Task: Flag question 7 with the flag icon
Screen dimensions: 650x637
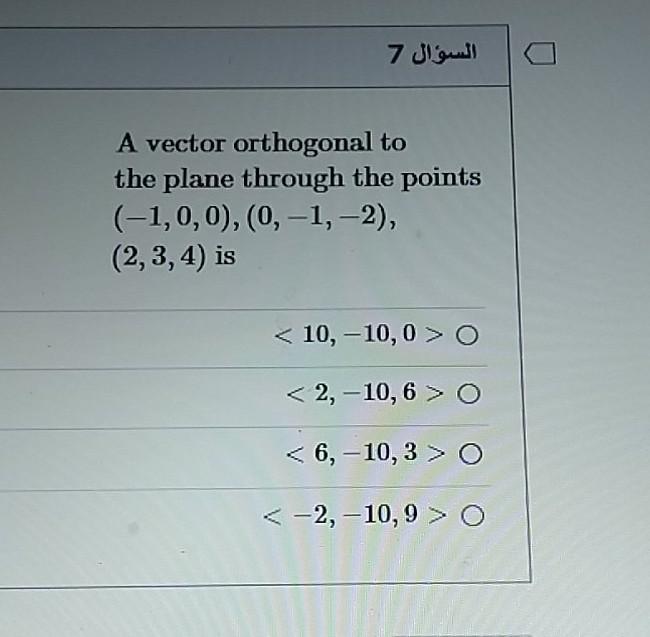Action: [540, 54]
